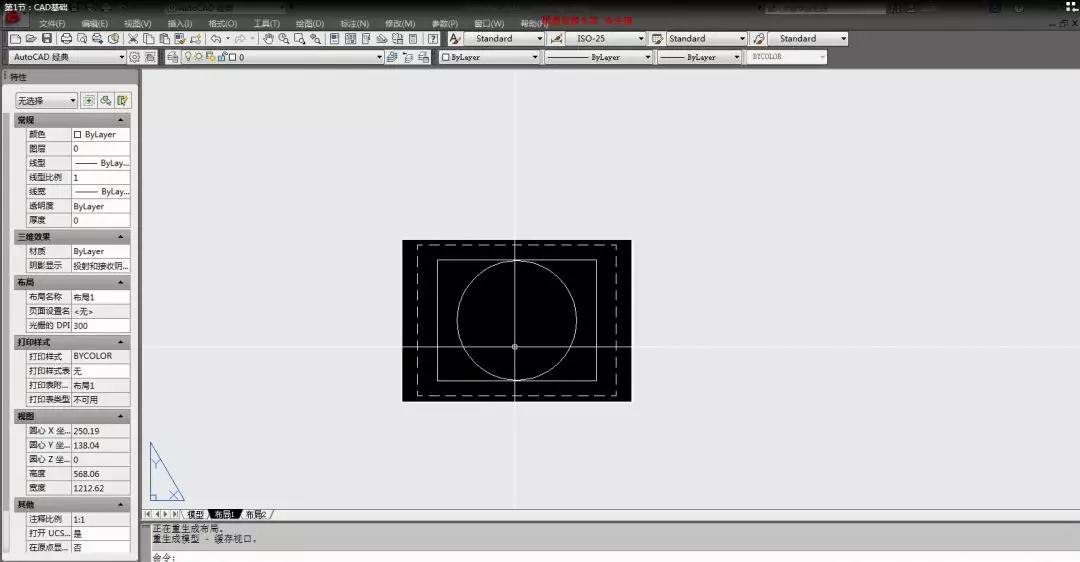Image resolution: width=1080 pixels, height=562 pixels.
Task: Collapse the 视图 section
Action: pyautogui.click(x=121, y=417)
